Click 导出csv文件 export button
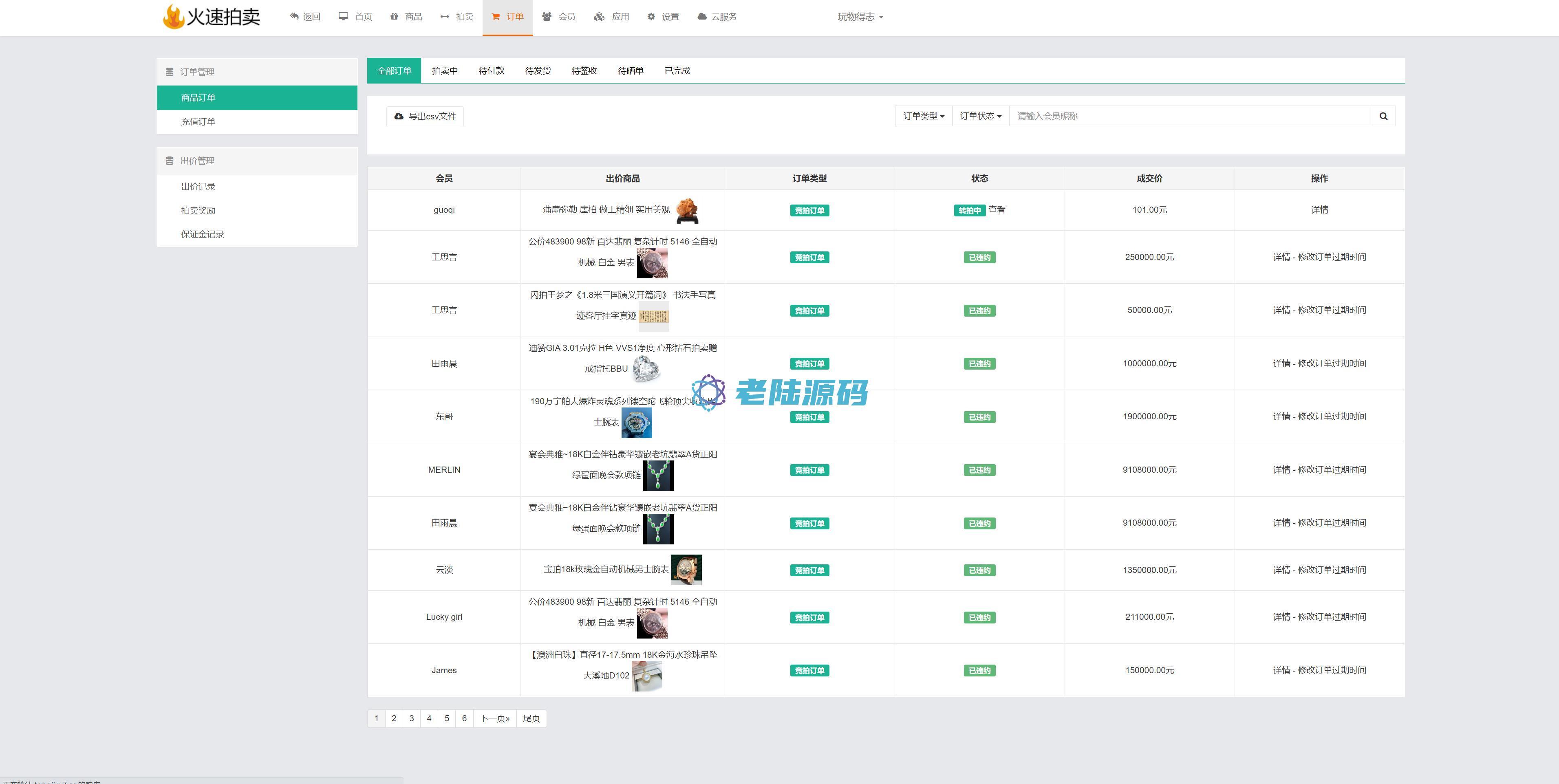This screenshot has width=1559, height=784. [x=425, y=116]
